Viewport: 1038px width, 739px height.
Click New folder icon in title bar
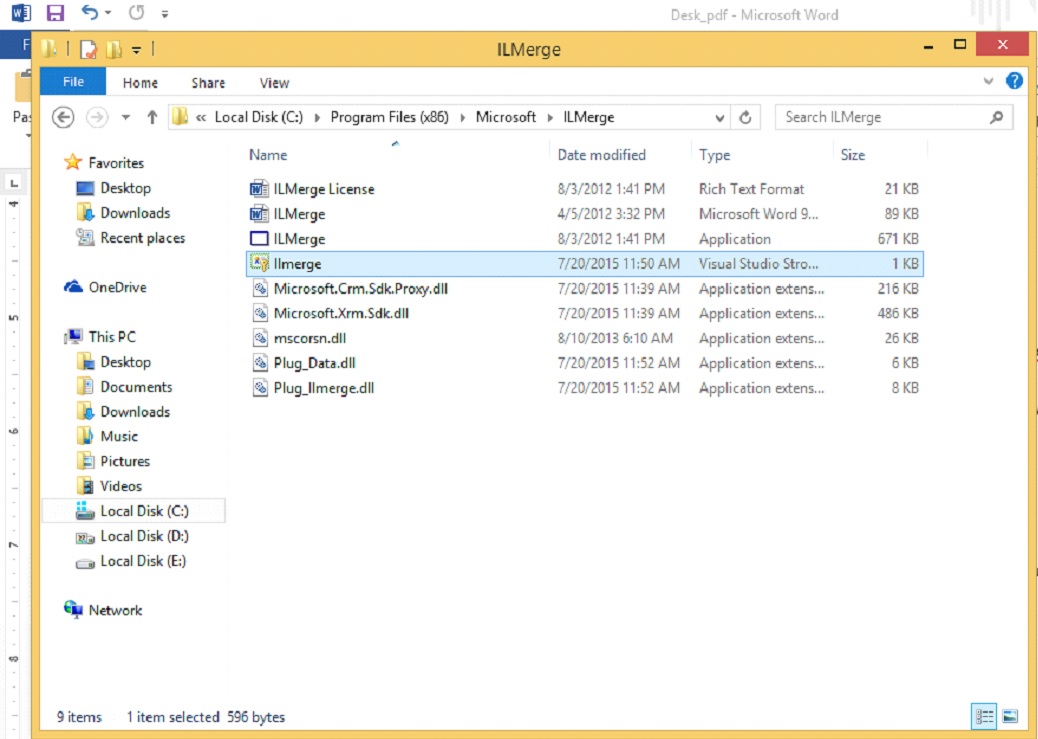[114, 49]
